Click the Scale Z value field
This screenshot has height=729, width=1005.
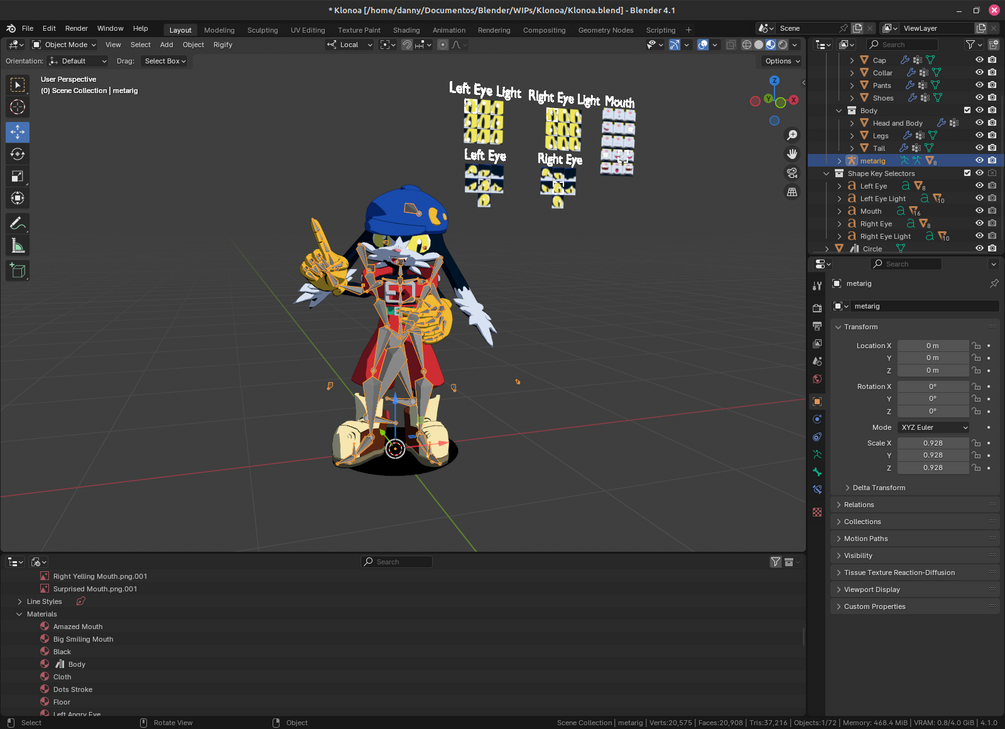[933, 468]
